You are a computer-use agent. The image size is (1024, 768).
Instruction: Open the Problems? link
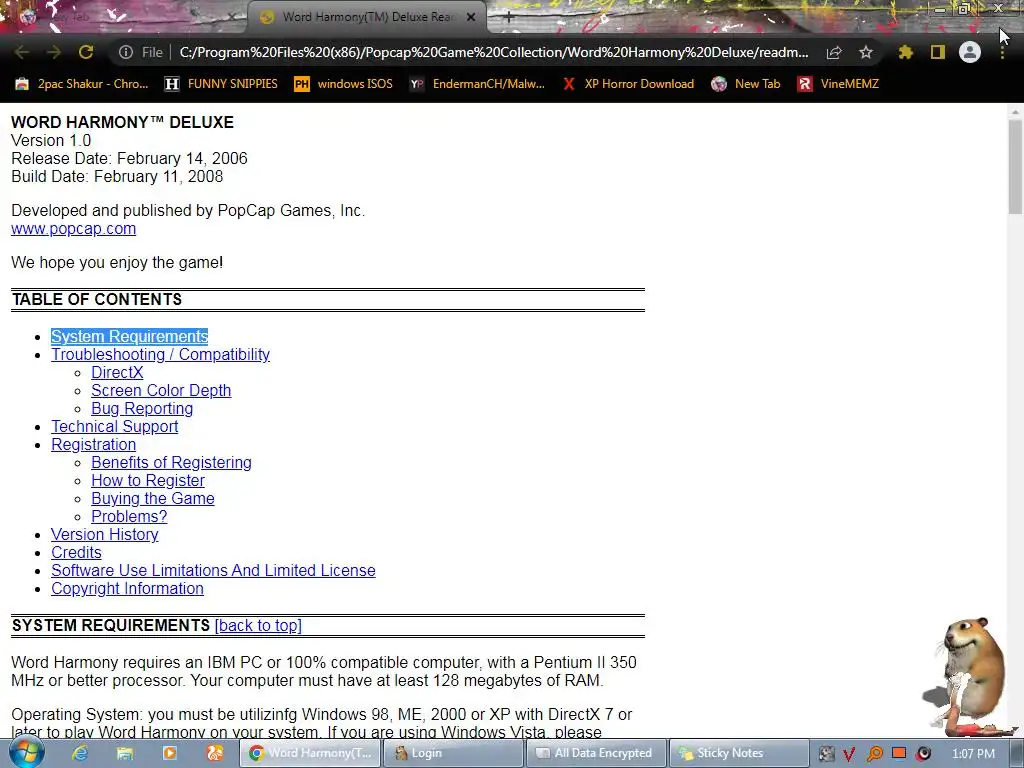129,517
